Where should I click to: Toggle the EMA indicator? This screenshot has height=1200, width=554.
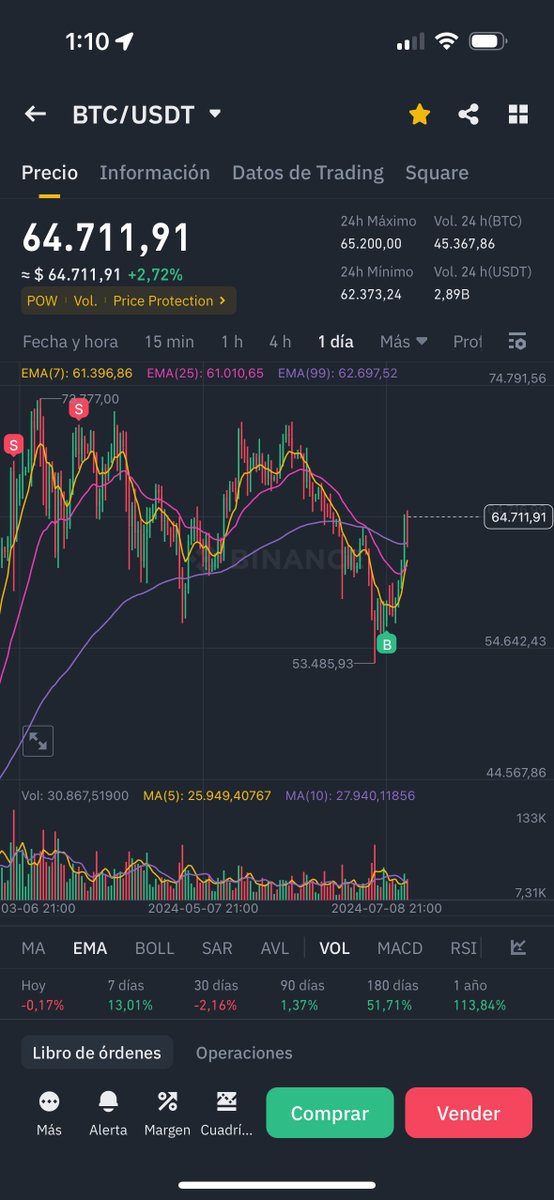coord(90,948)
